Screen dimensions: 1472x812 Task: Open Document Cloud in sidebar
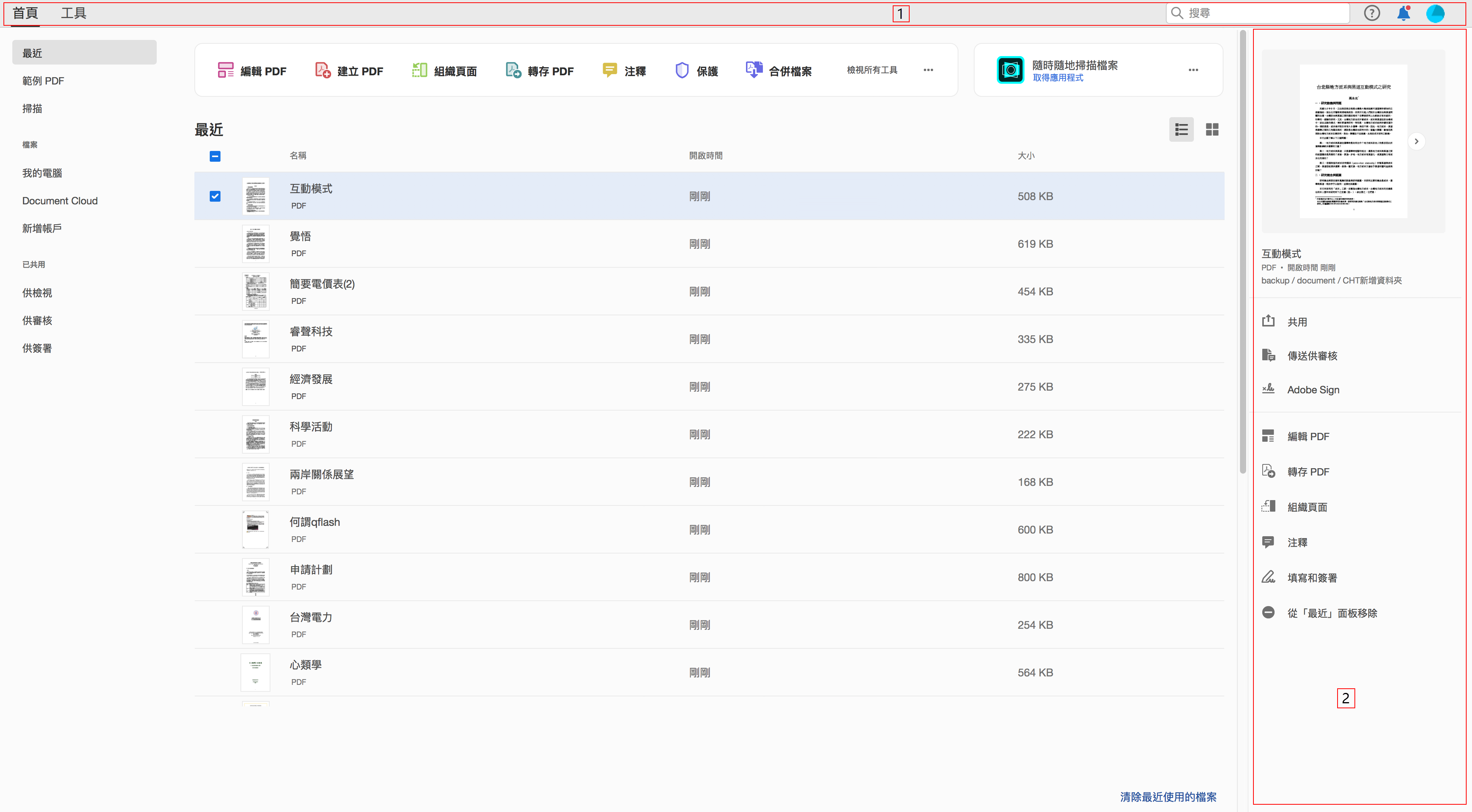(x=60, y=201)
